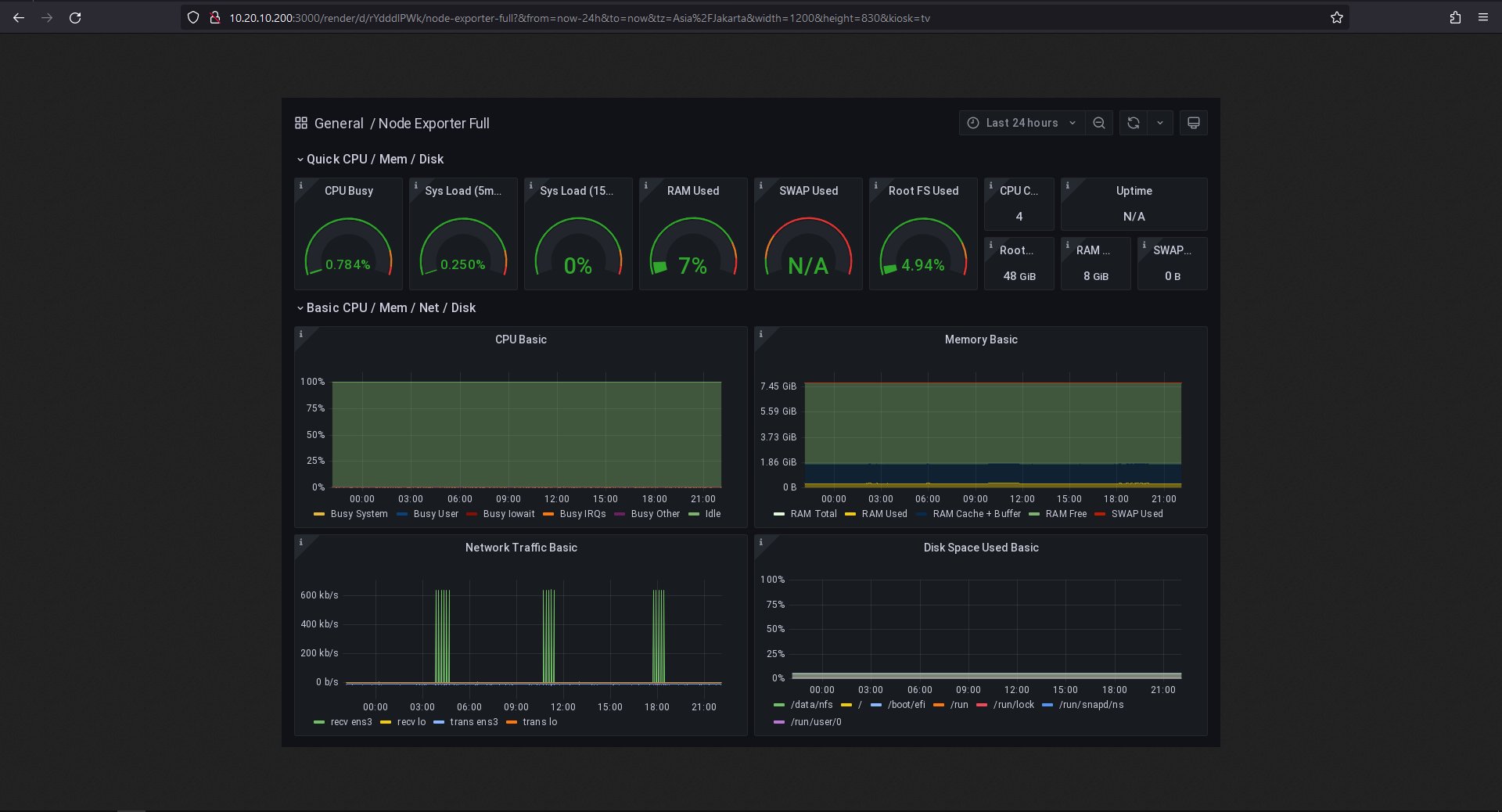The height and width of the screenshot is (812, 1502).
Task: Toggle the RAM Cache + Buffer legend series
Action: (977, 514)
